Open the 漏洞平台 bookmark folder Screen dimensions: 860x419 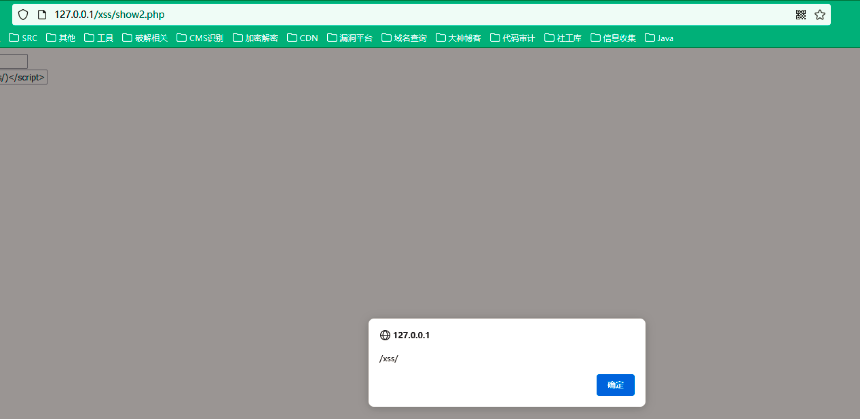[x=350, y=38]
